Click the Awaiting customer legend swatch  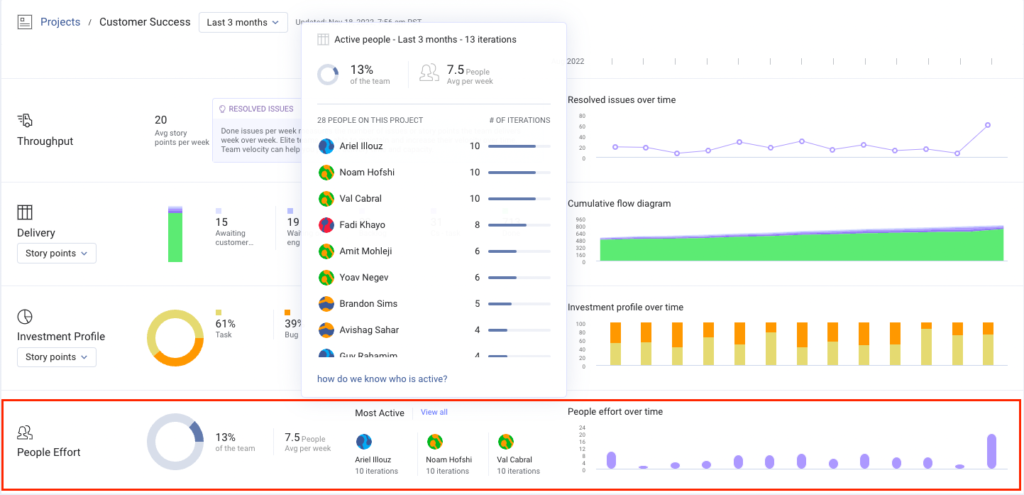219,211
